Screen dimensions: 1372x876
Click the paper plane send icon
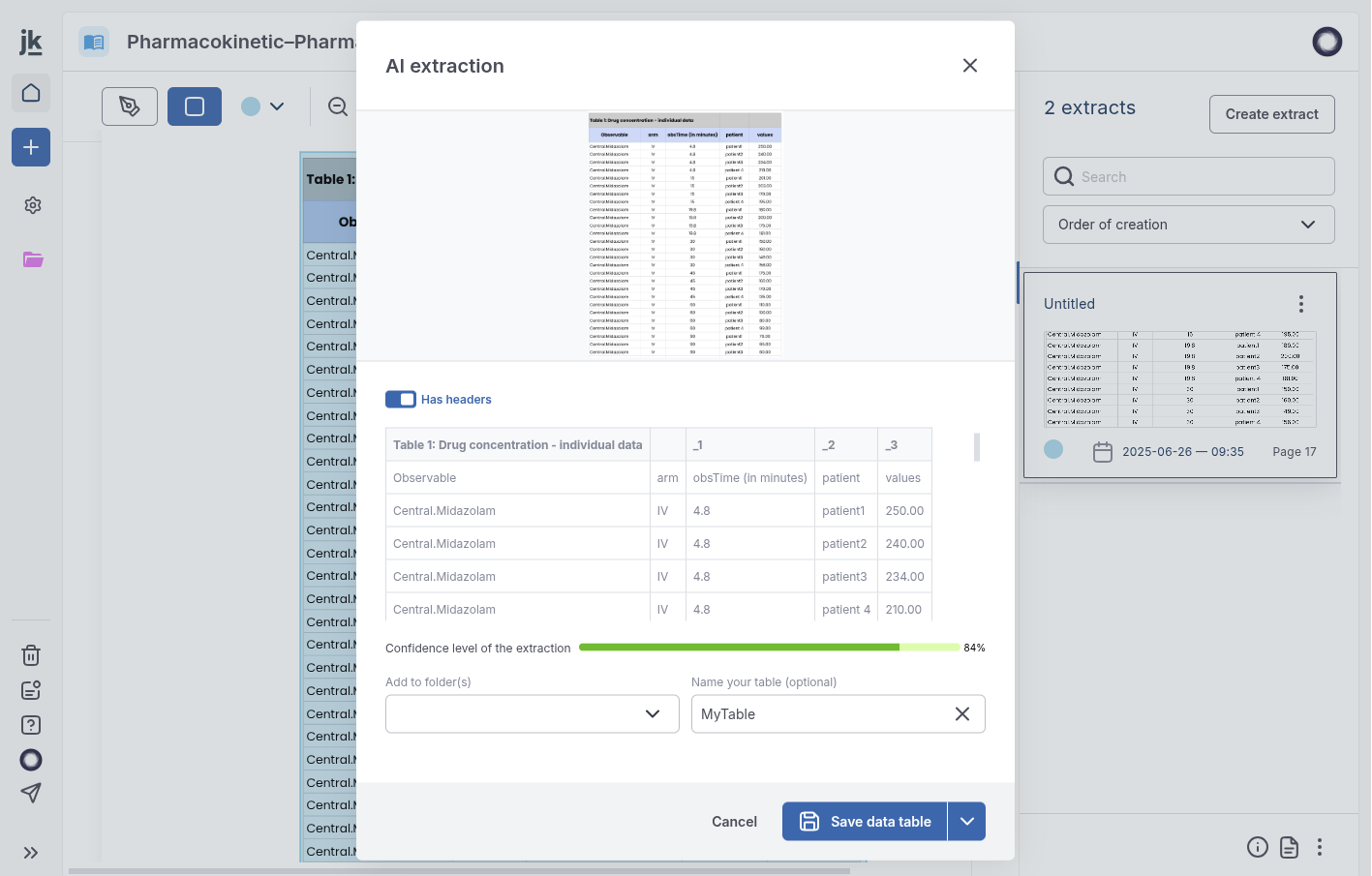(x=31, y=793)
